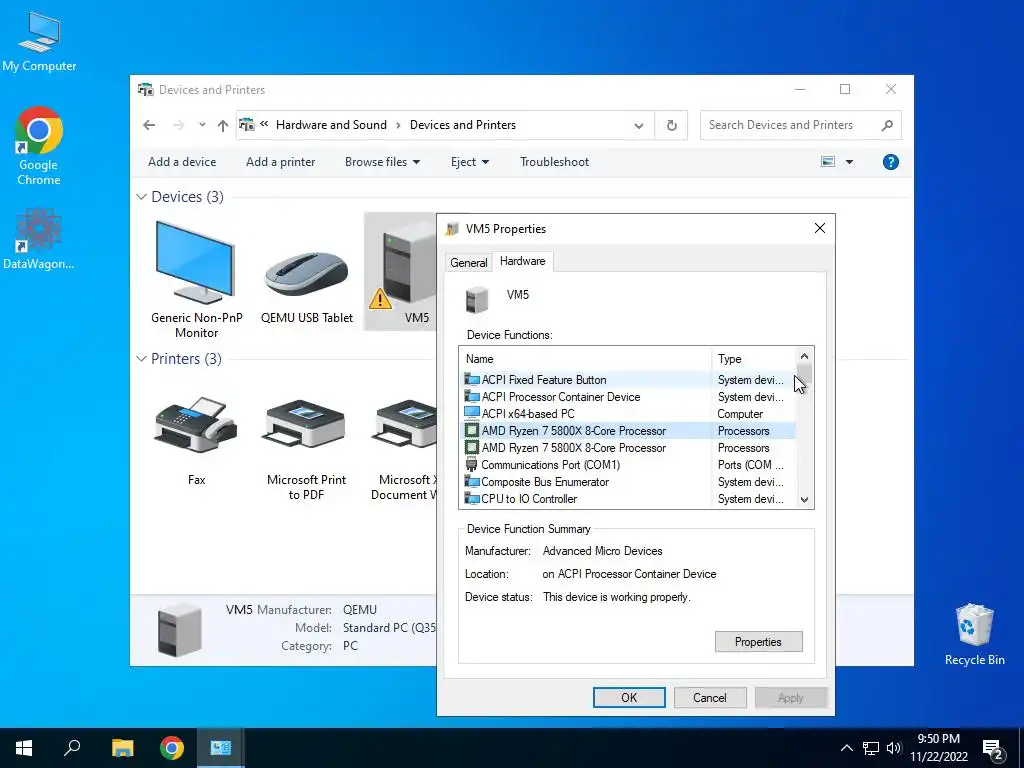Viewport: 1024px width, 768px height.
Task: Refresh the Devices and Printers view
Action: (671, 125)
